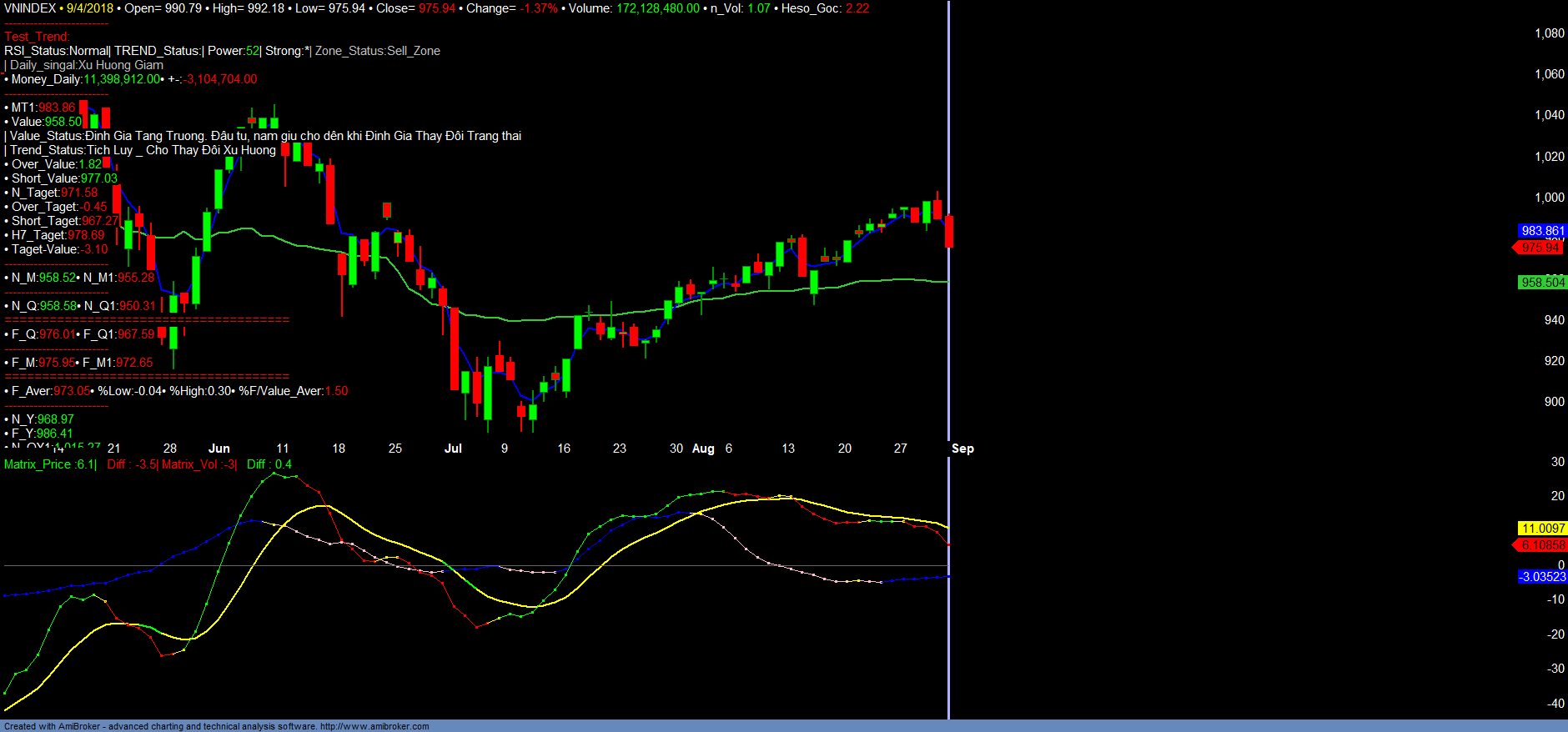Open the amibroker.com link in footer
Viewport: 1568px width, 732px height.
[374, 726]
